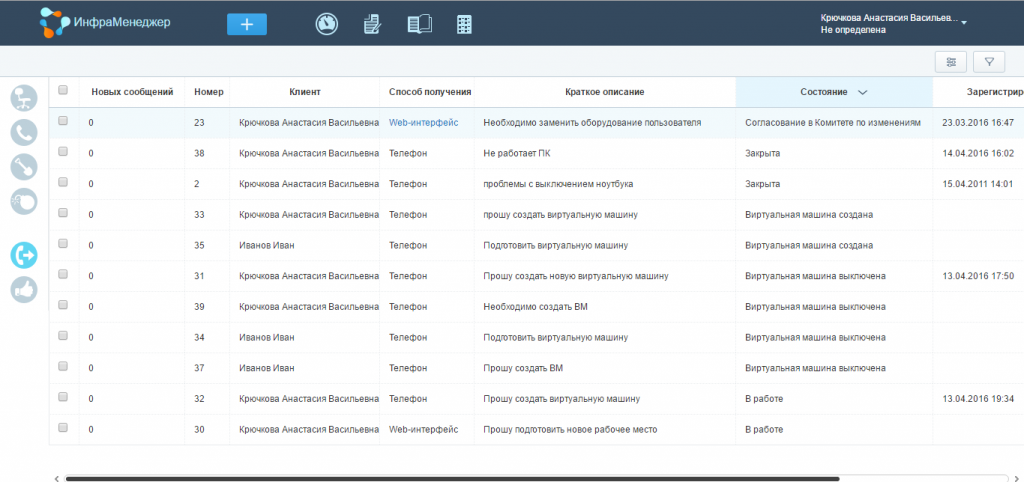This screenshot has width=1024, height=482.
Task: Select проблемы с выключением ноутбука row
Action: click(558, 184)
